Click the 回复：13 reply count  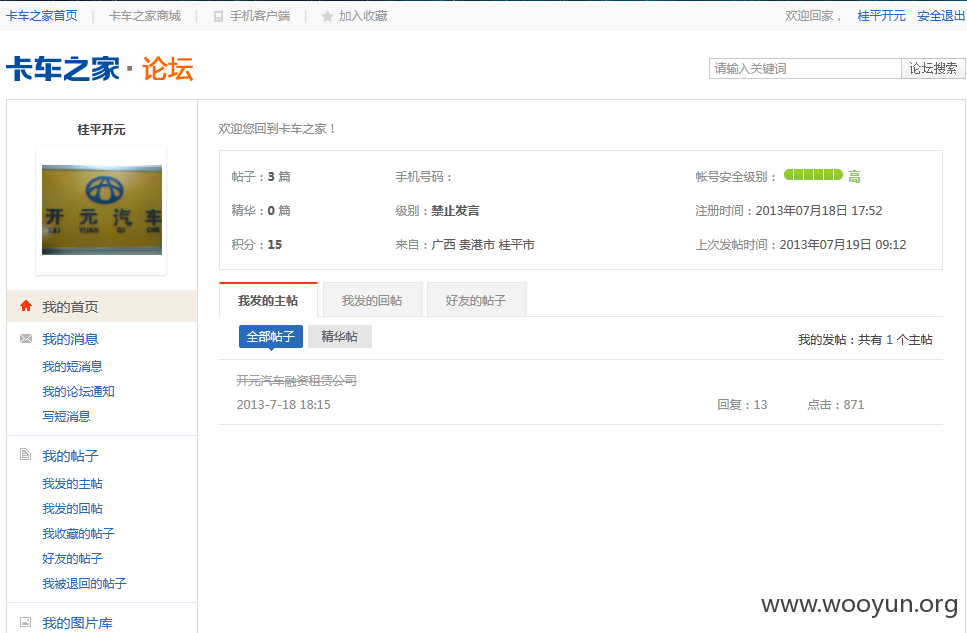pos(742,405)
